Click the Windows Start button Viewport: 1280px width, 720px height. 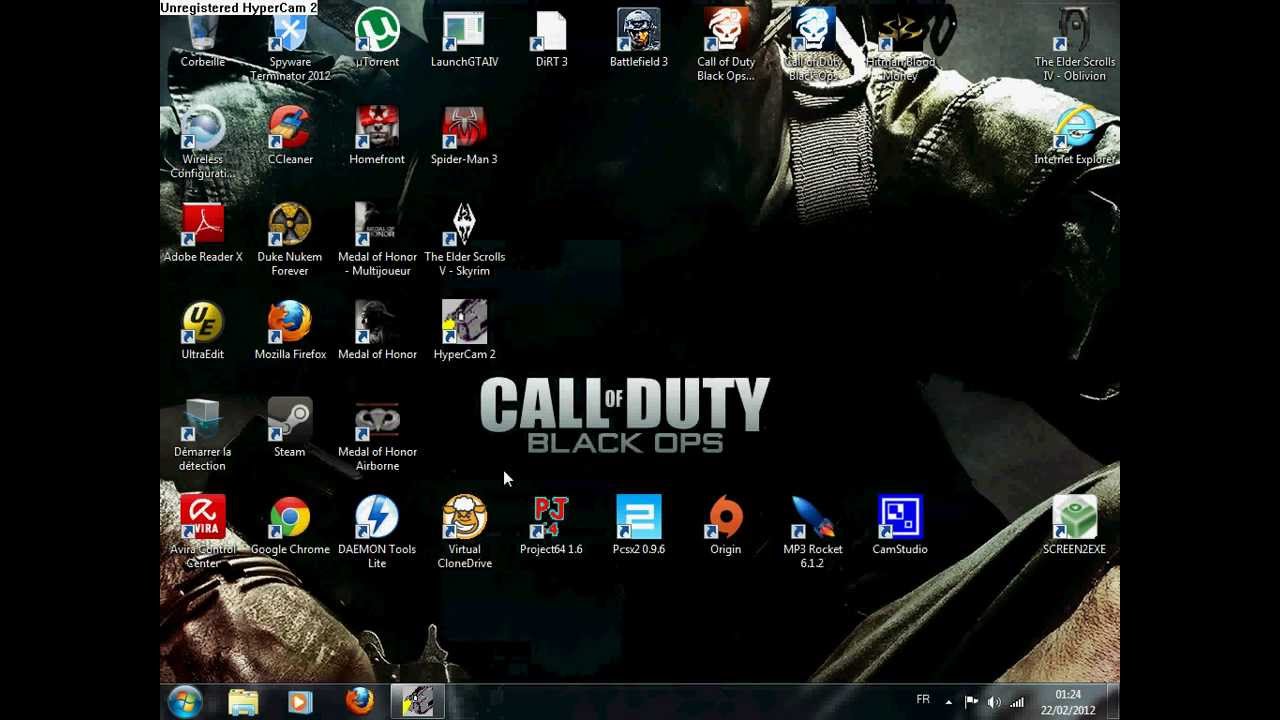pyautogui.click(x=185, y=702)
